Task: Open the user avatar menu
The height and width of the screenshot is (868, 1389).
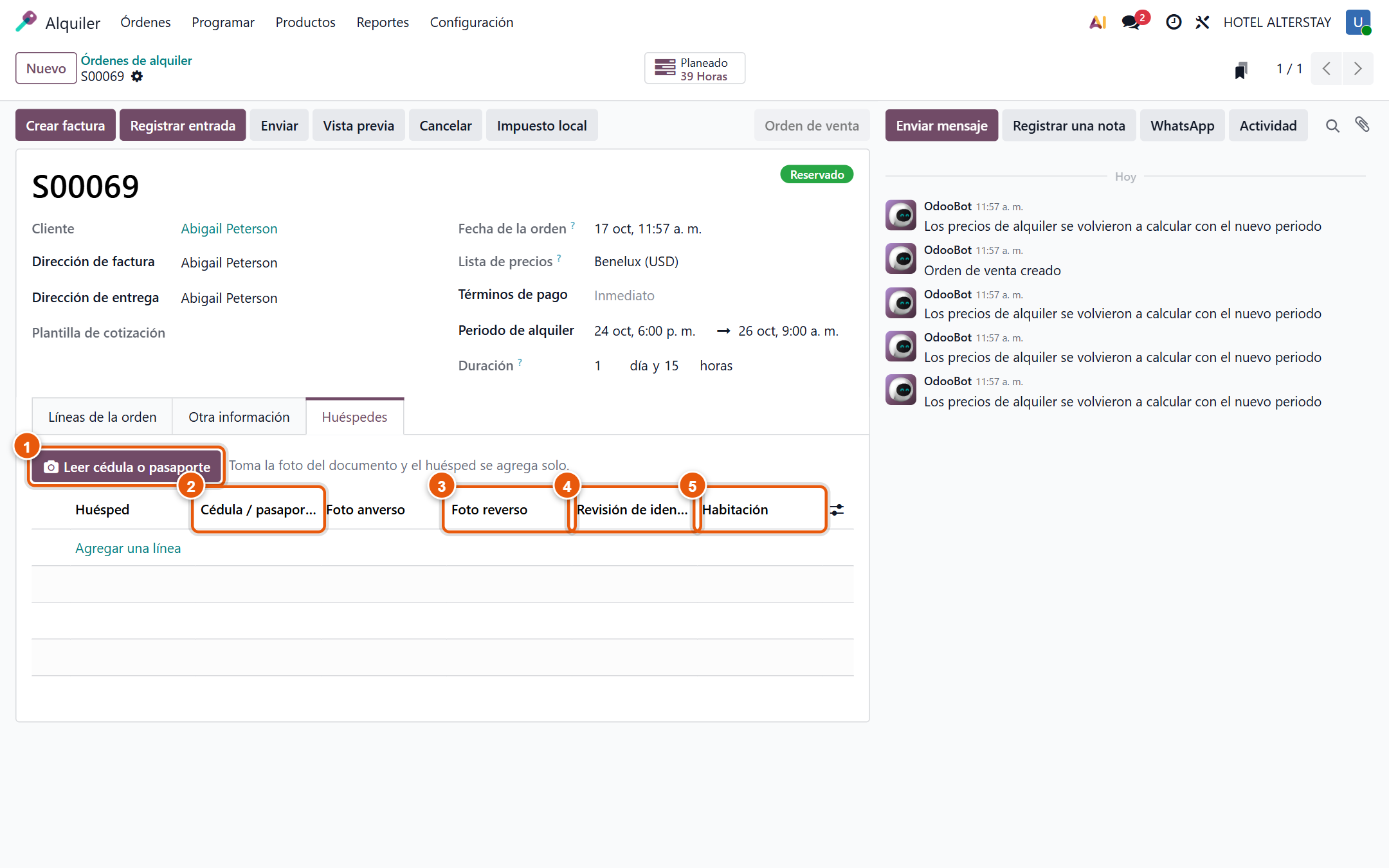Action: coord(1358,23)
